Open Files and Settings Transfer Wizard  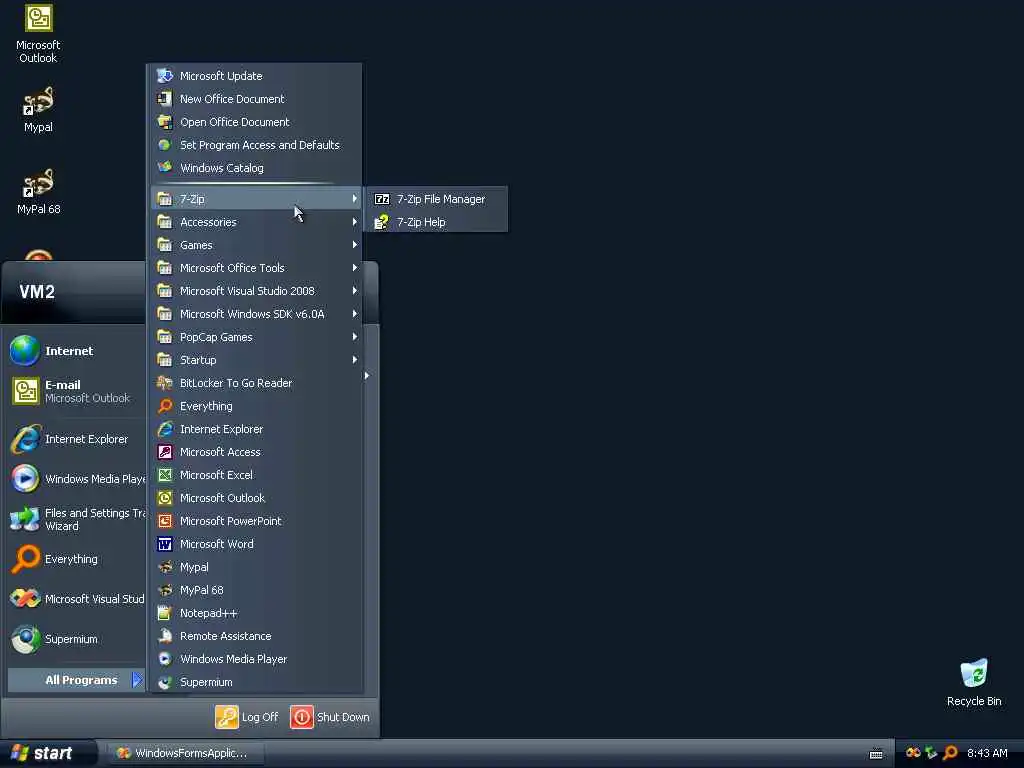76,519
